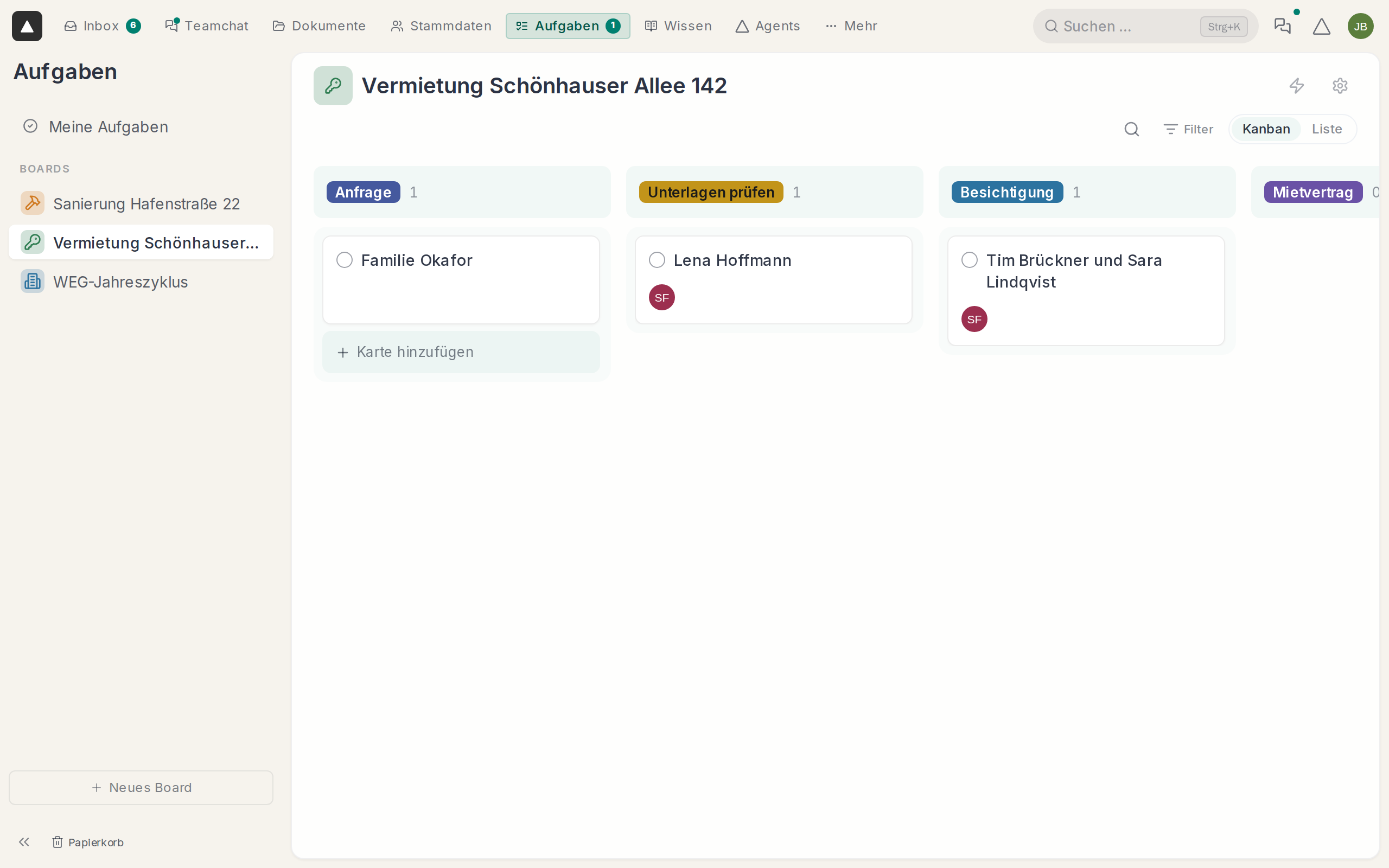Image resolution: width=1389 pixels, height=868 pixels.
Task: Click the black triangle app logo
Action: 27,26
